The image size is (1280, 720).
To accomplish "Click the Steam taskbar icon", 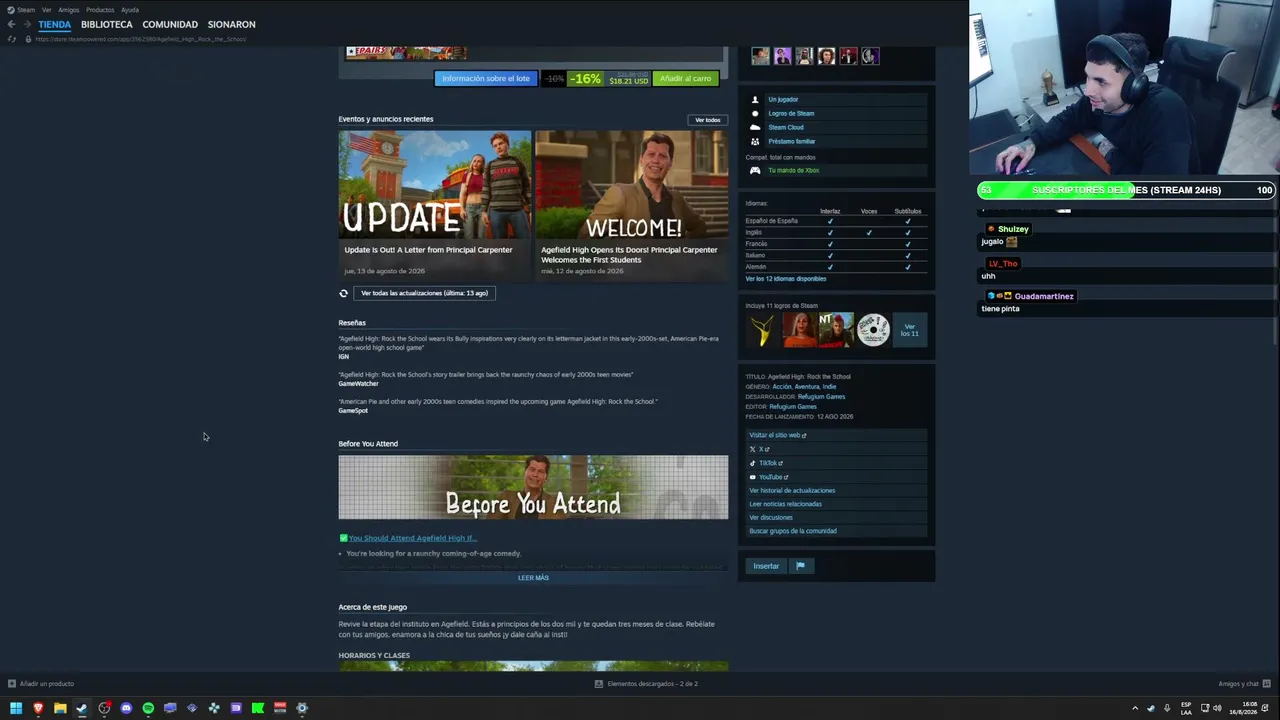I will tap(82, 708).
